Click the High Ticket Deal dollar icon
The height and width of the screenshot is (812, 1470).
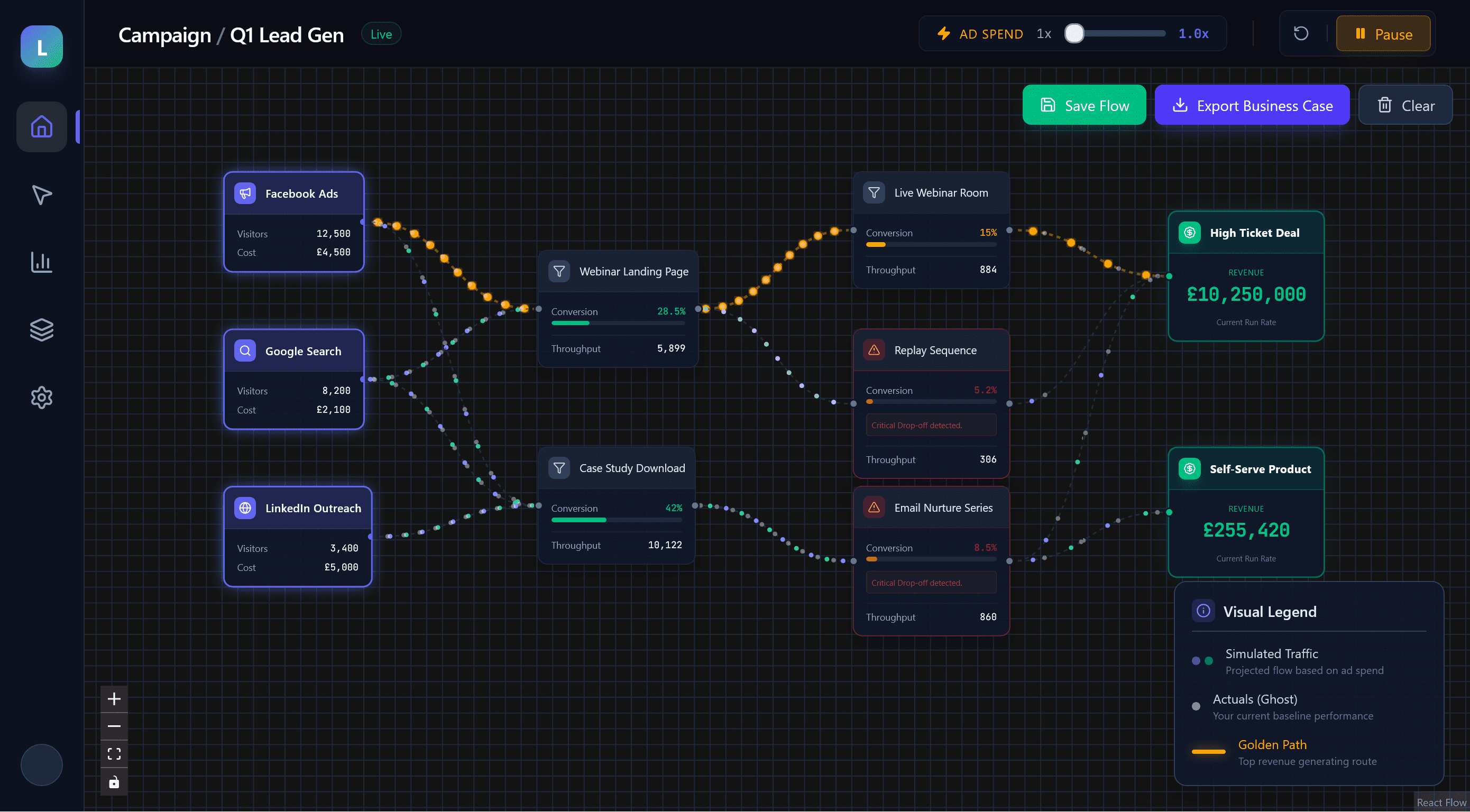point(1189,233)
